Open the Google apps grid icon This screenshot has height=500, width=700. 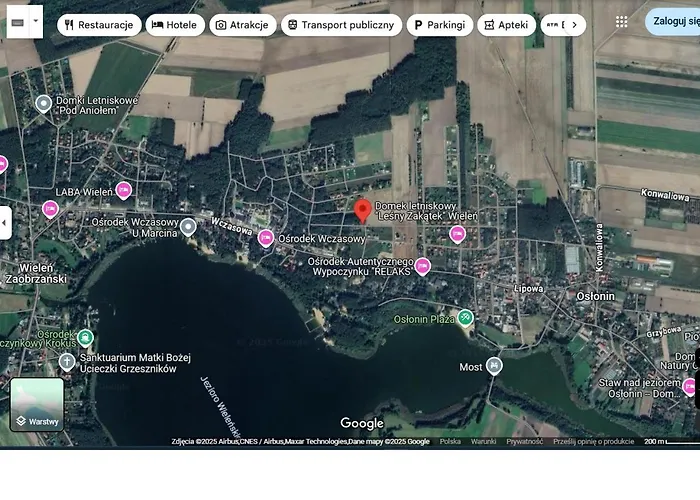coord(622,21)
